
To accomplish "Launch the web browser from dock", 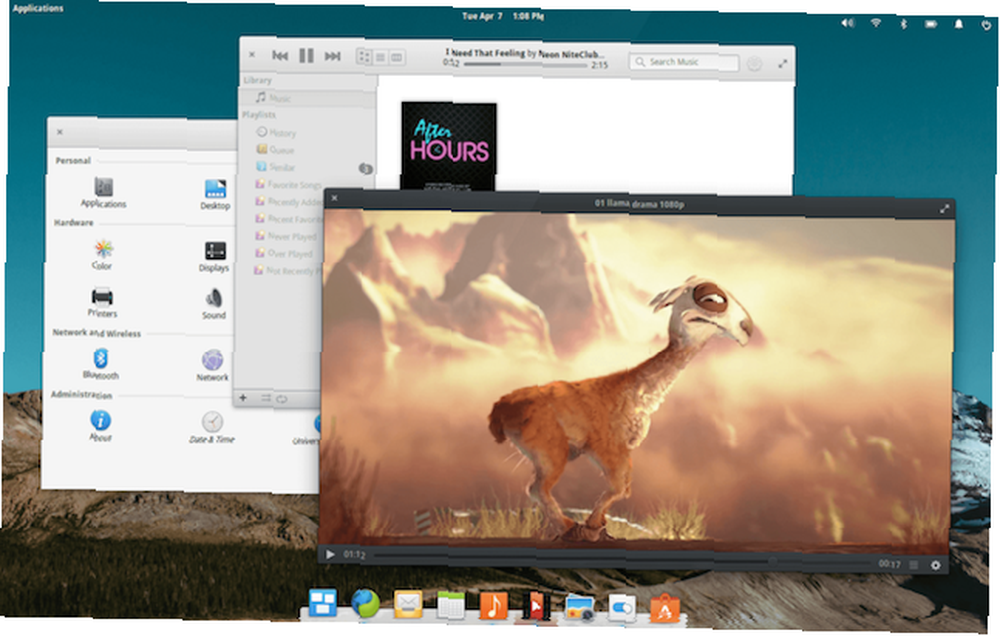I will click(365, 603).
